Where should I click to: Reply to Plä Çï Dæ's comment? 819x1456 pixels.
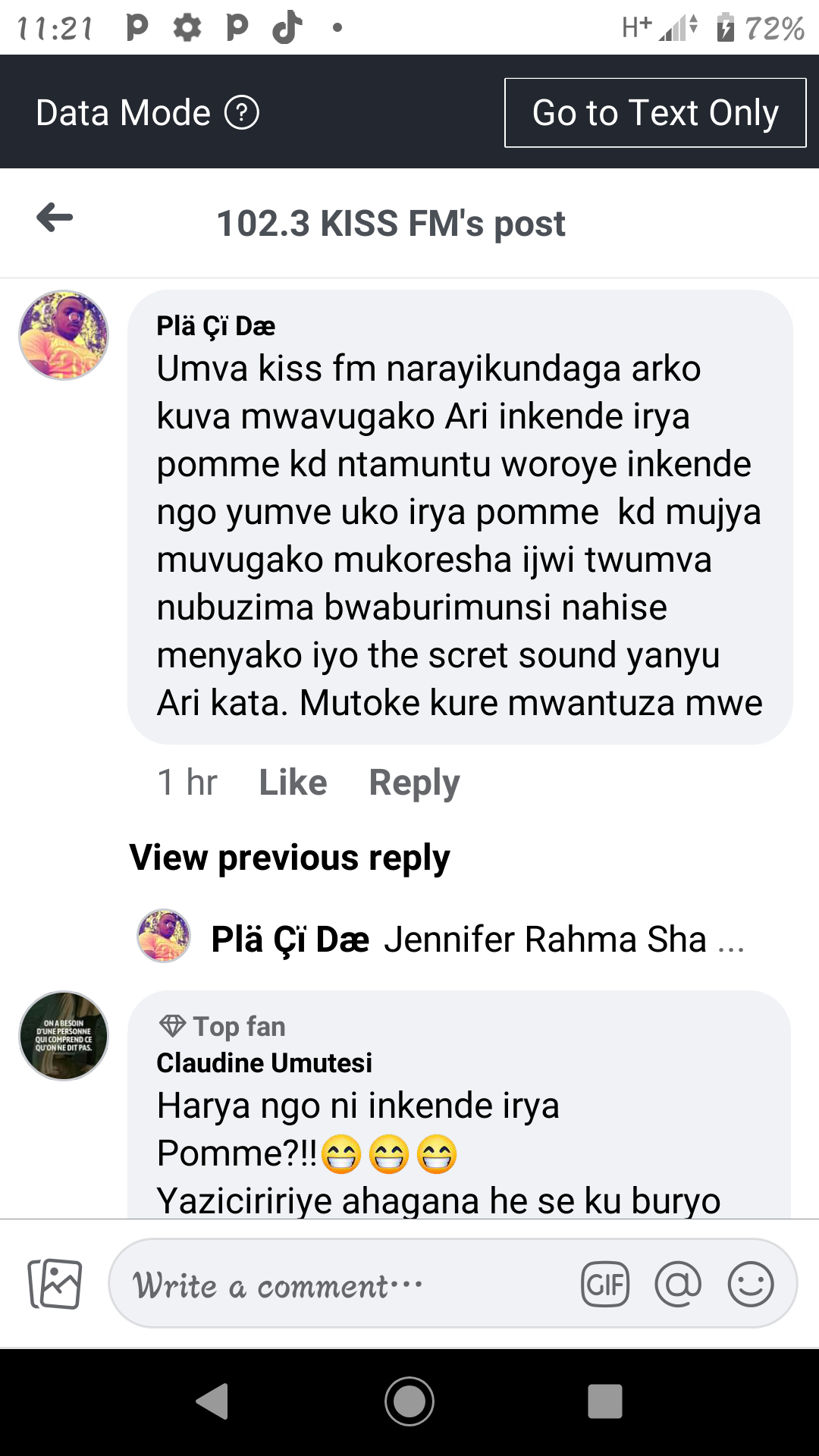point(414,782)
